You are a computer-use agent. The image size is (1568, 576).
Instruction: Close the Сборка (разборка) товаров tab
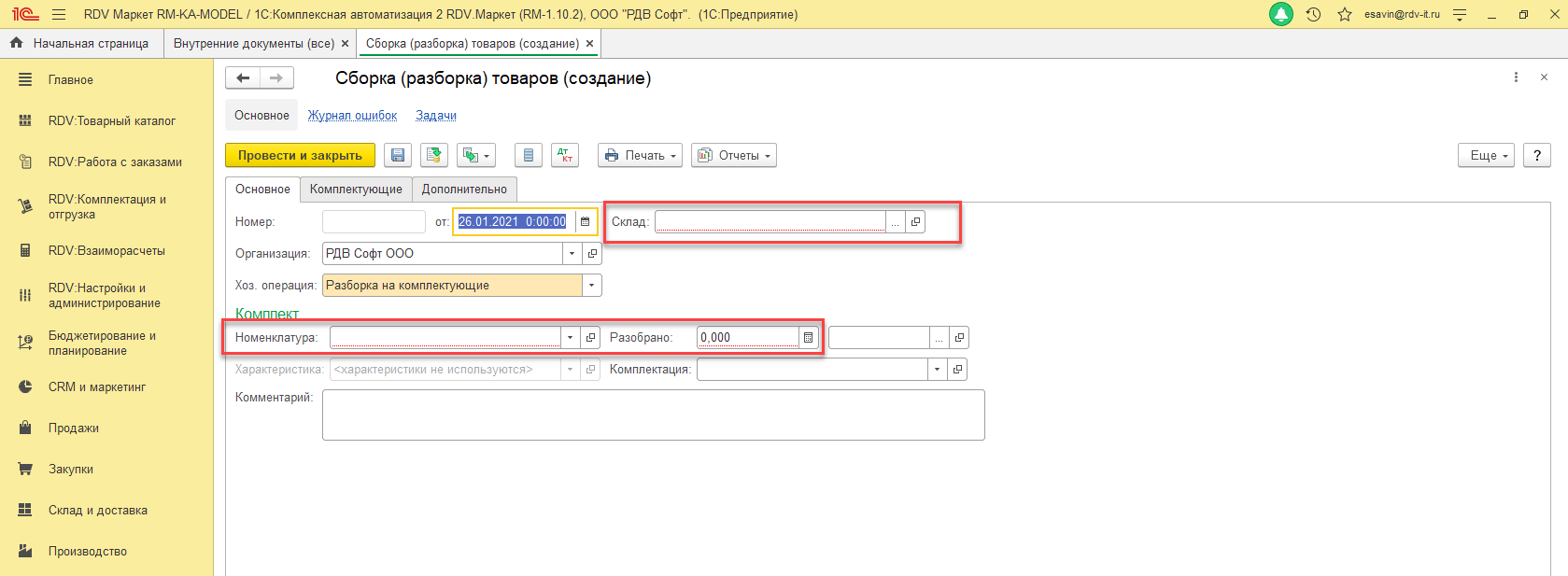pos(589,44)
